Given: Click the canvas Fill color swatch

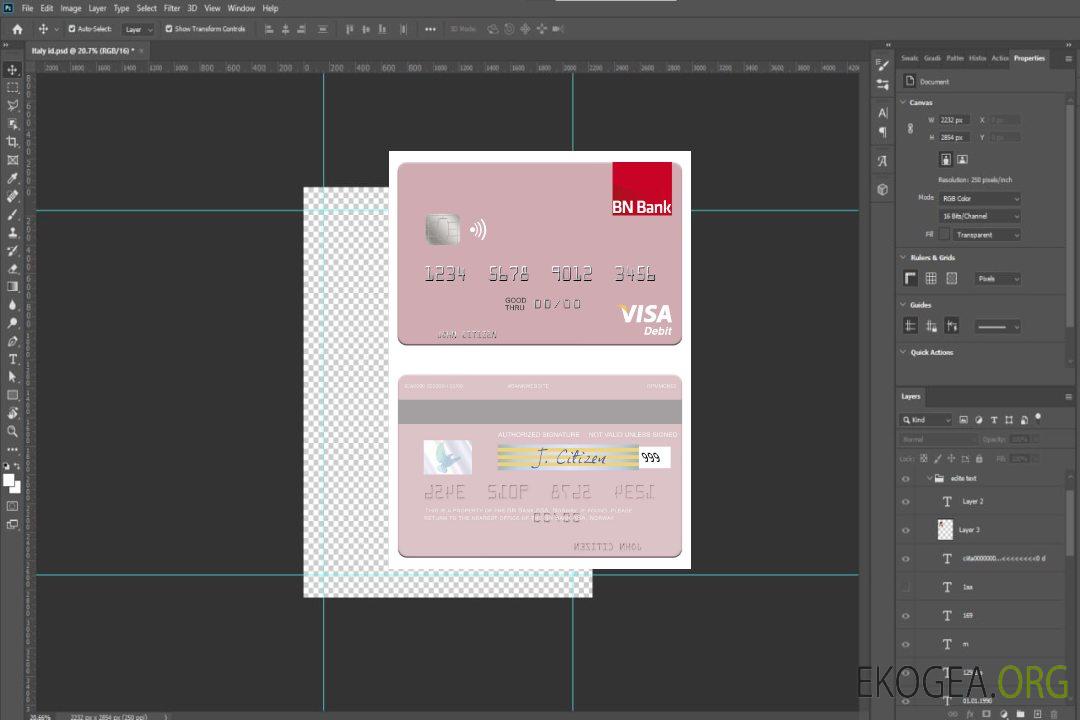Looking at the screenshot, I should coord(944,235).
